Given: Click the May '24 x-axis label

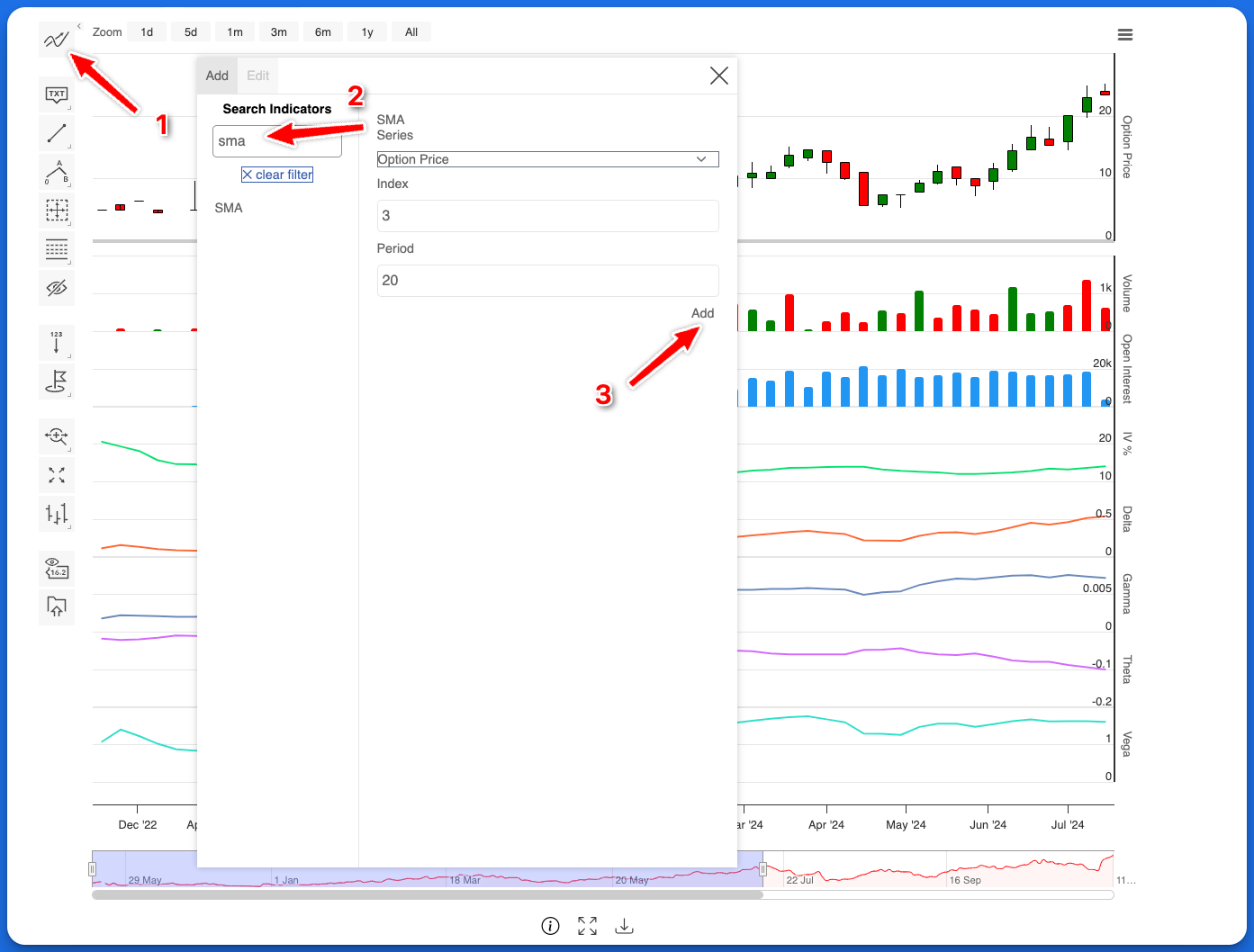Looking at the screenshot, I should click(x=906, y=825).
